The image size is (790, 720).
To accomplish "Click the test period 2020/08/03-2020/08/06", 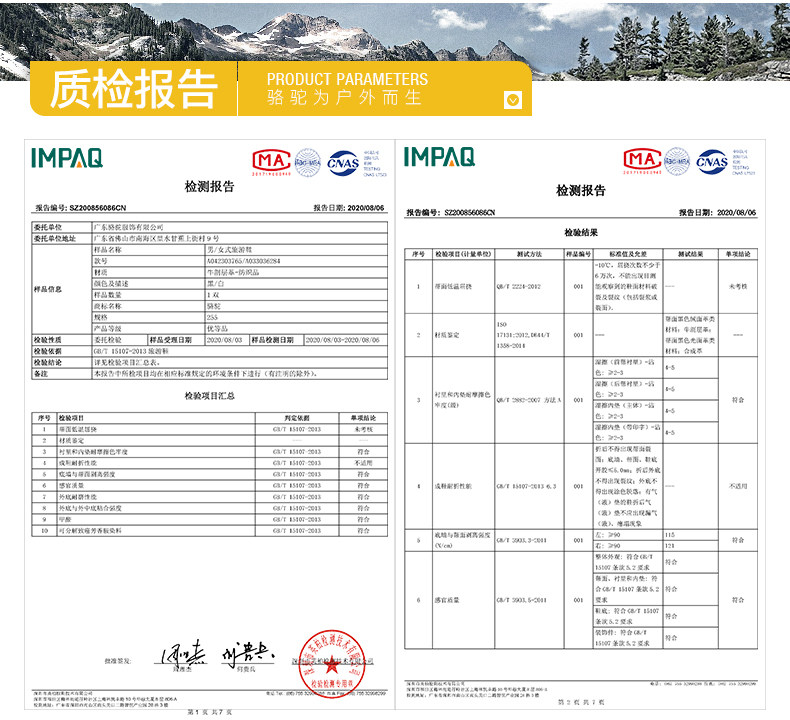I will coord(343,340).
